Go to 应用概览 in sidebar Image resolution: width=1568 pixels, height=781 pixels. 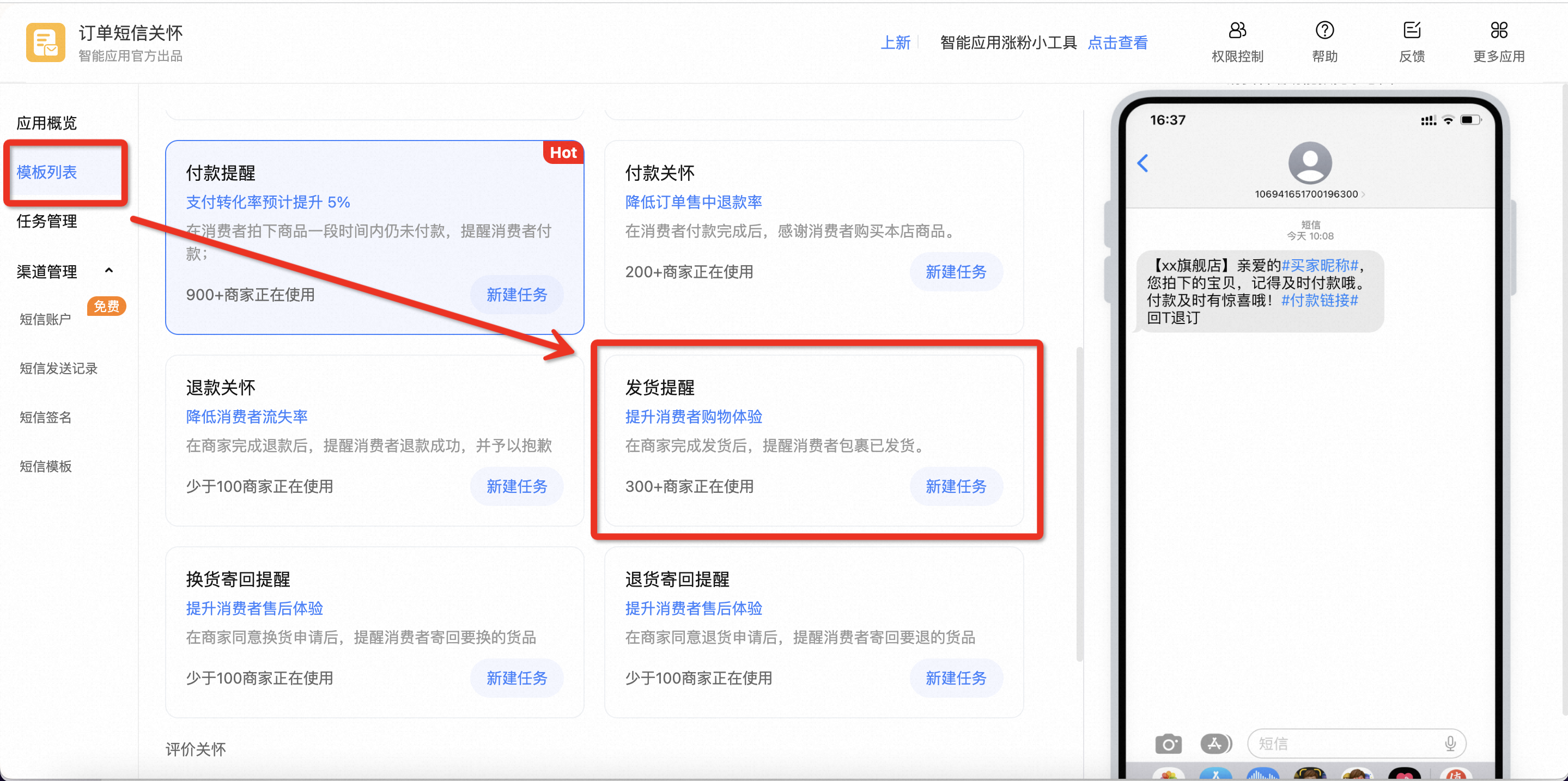(x=47, y=123)
